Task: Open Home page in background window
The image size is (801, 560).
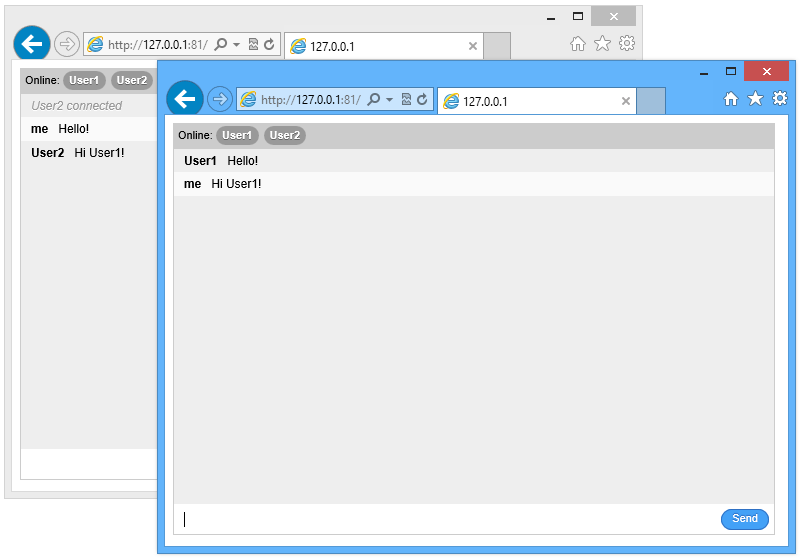Action: click(x=578, y=44)
